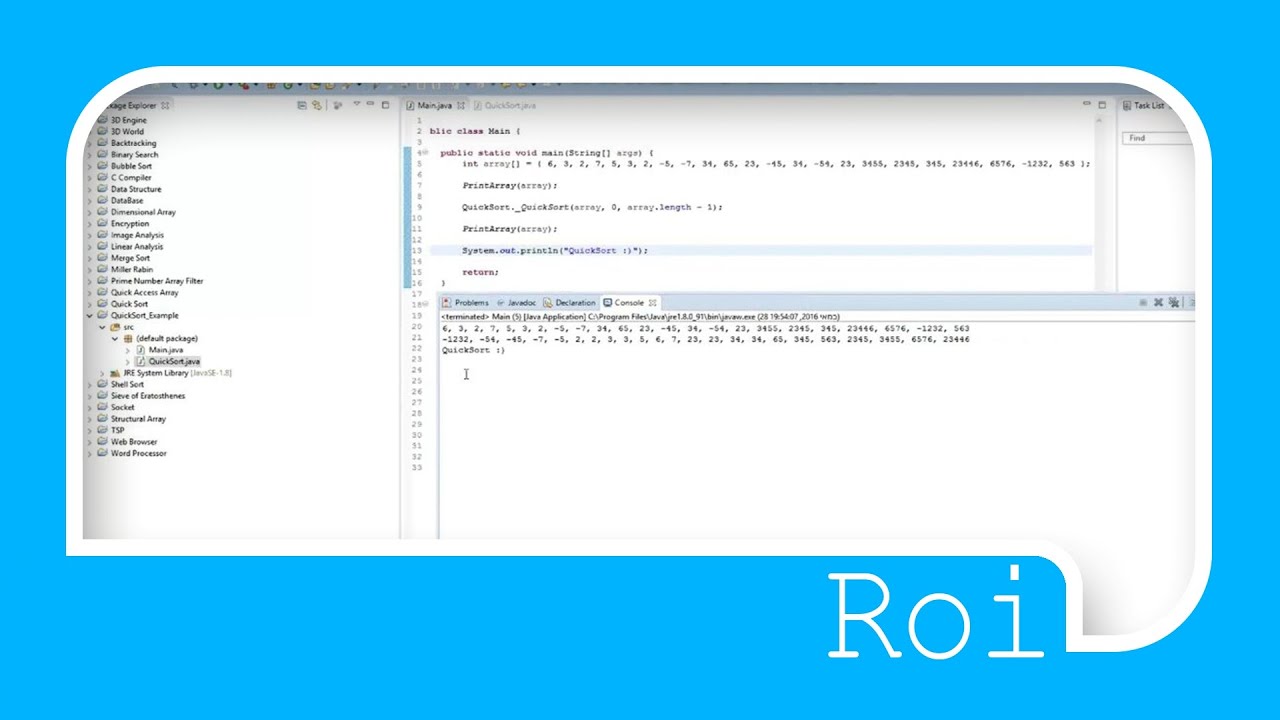Minimize the code editor area
The height and width of the screenshot is (720, 1280).
point(1087,104)
